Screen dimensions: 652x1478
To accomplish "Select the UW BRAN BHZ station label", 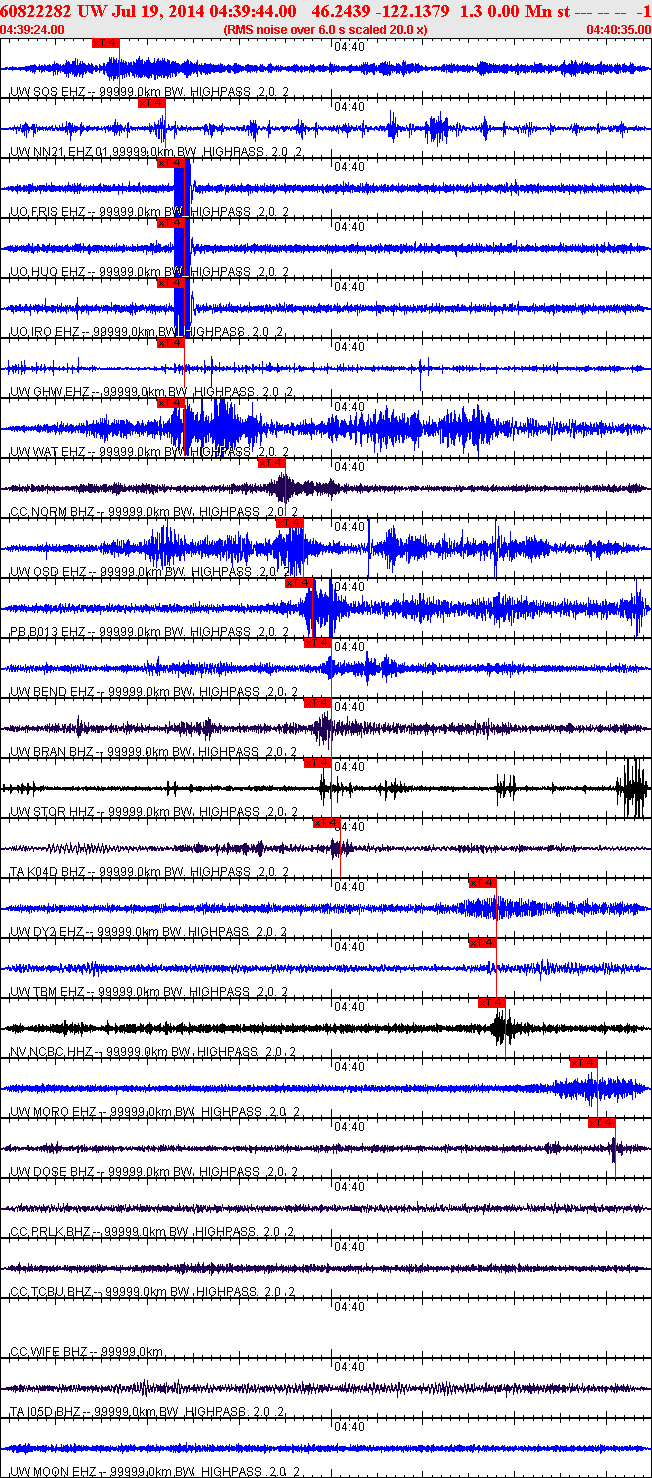I will 52,752.
